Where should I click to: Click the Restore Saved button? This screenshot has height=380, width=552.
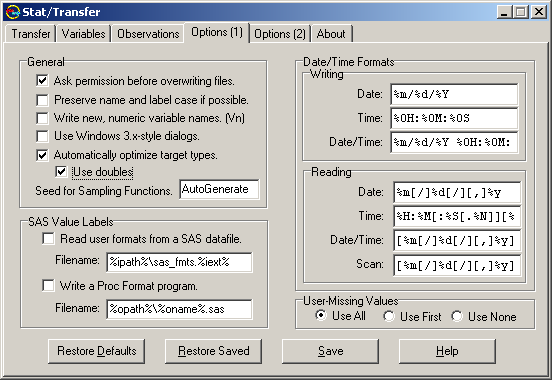point(213,351)
